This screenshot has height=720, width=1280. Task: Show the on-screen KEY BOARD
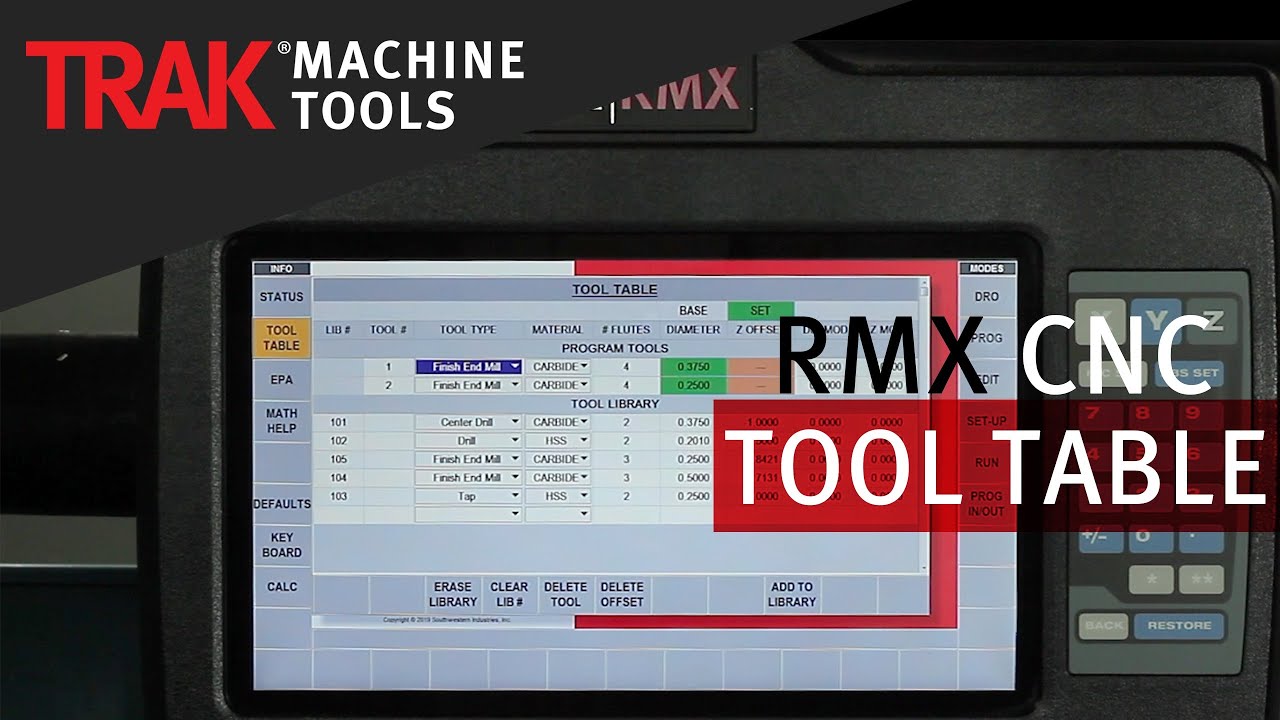[281, 545]
